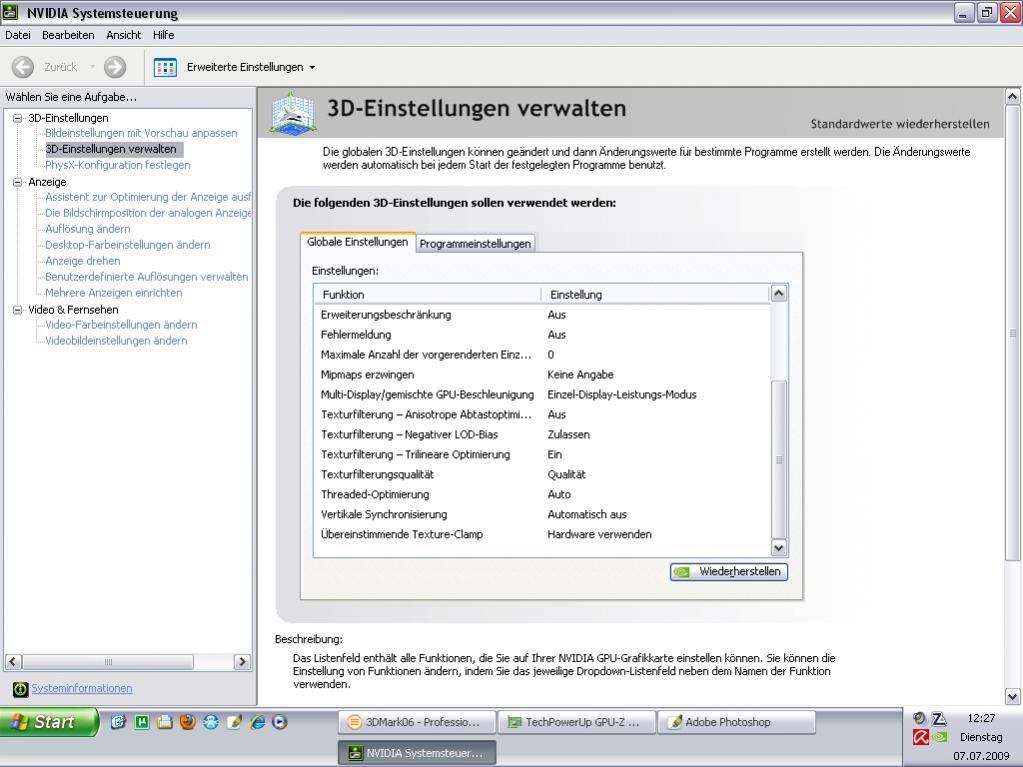Select the Mipmaps erzwingen row
Viewport: 1023px width, 767px height.
(542, 374)
